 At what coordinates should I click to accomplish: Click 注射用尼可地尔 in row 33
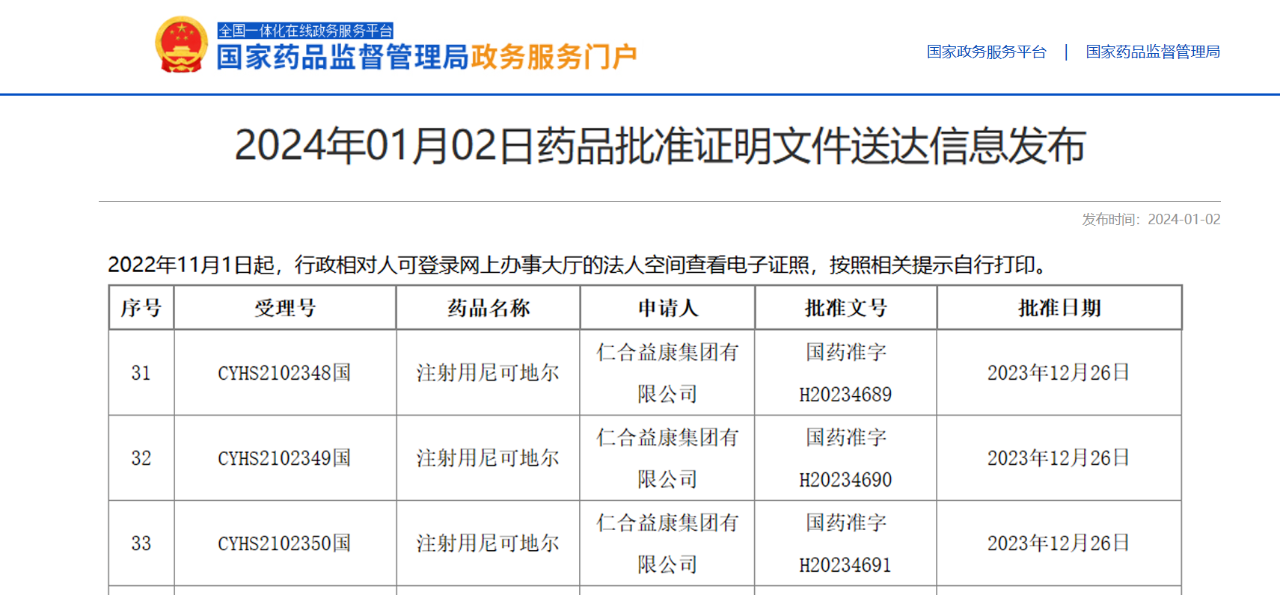488,544
